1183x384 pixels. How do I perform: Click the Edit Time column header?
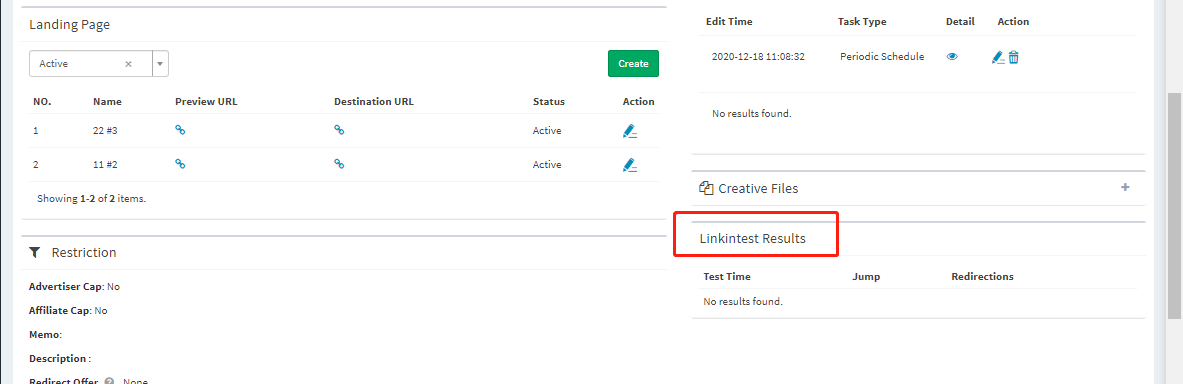[729, 22]
